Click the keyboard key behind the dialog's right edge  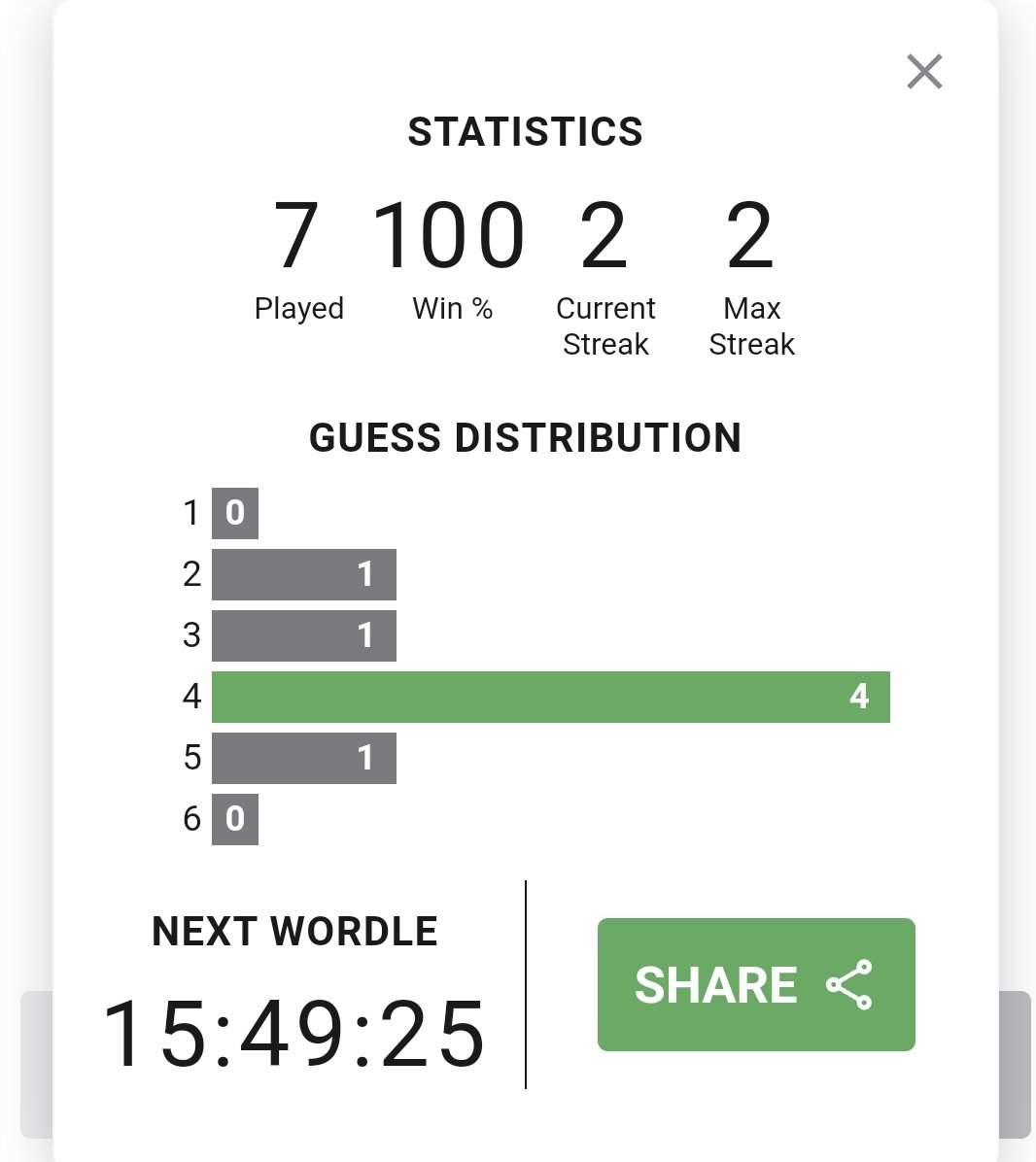[x=1015, y=1064]
